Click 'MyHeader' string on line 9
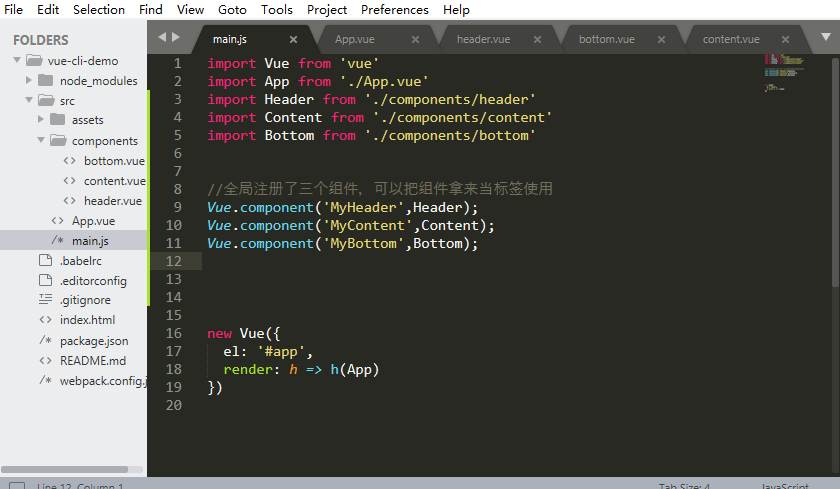Viewport: 840px width, 489px height. click(x=363, y=207)
